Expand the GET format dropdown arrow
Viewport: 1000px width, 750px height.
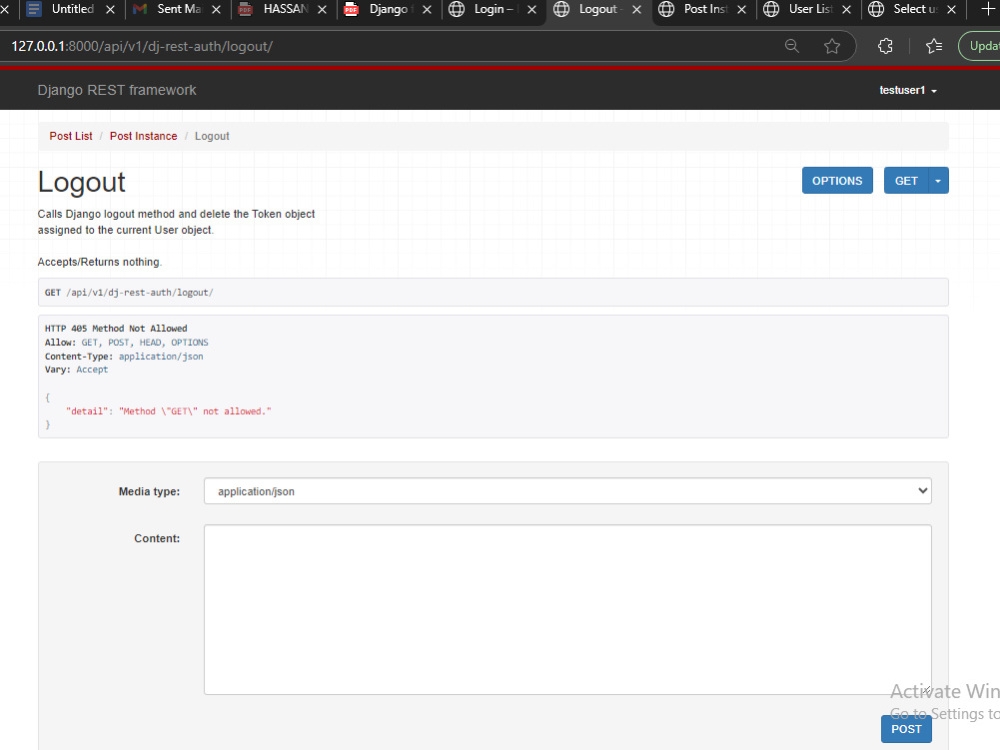pos(938,180)
